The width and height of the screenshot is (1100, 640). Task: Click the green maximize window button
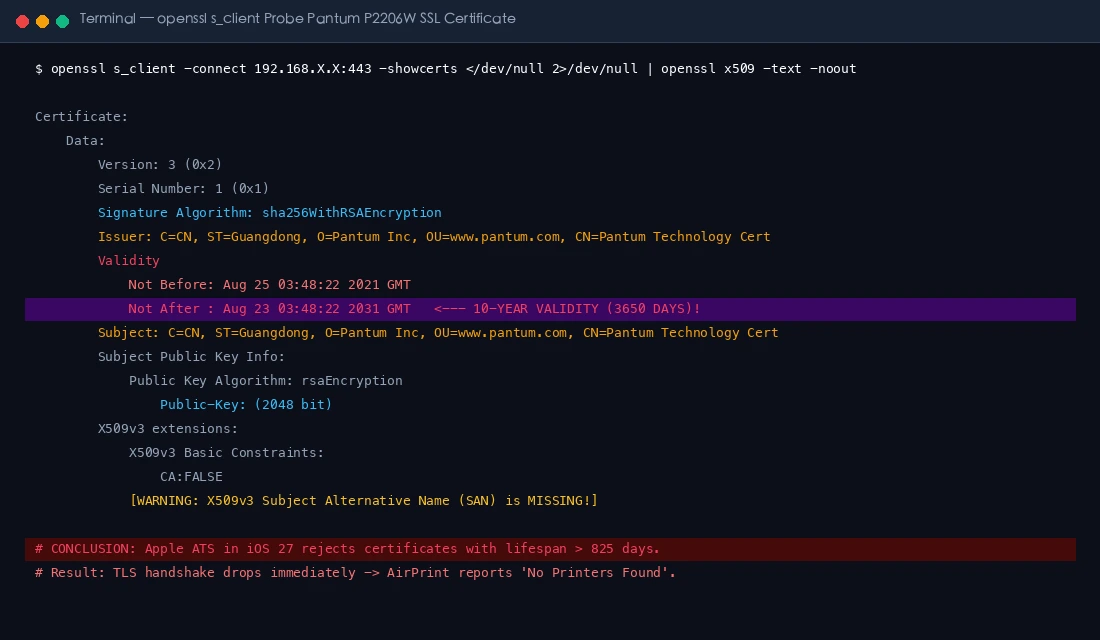pos(62,21)
